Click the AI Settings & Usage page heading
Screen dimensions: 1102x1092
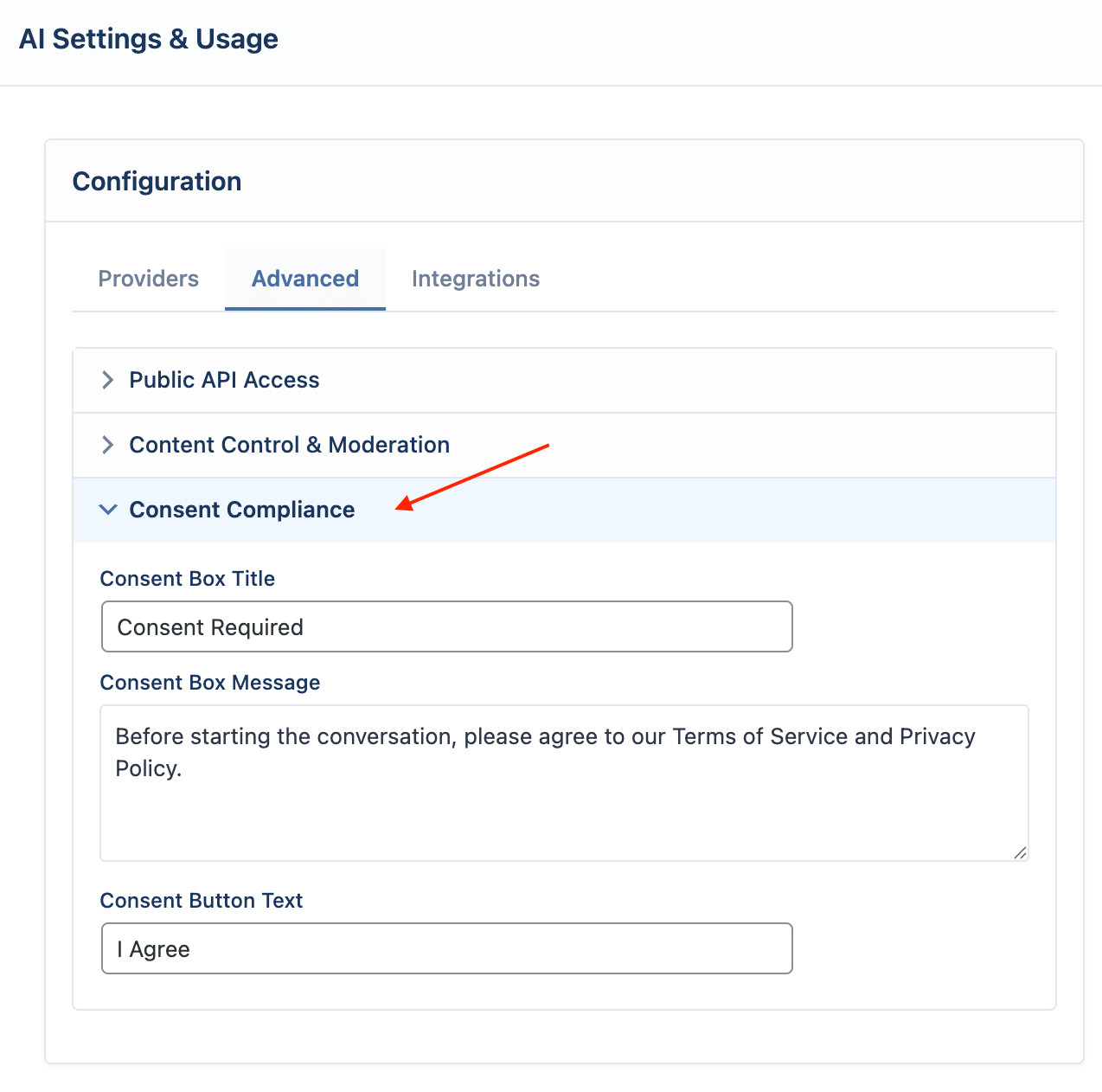[149, 39]
